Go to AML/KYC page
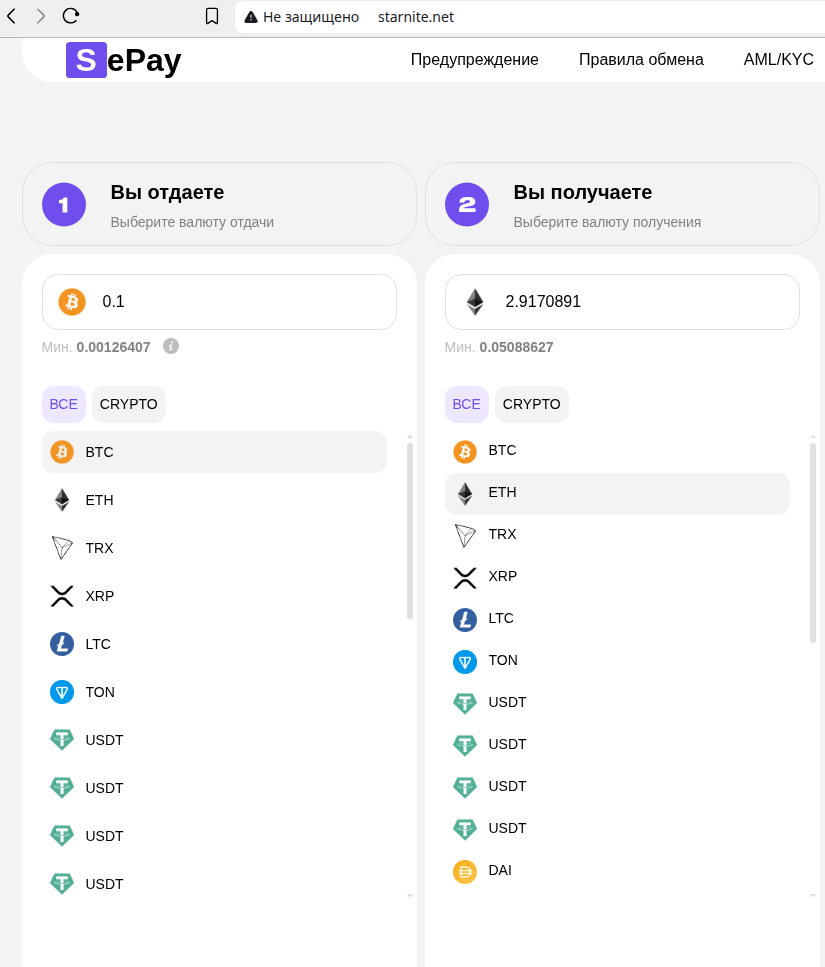Viewport: 825px width, 967px height. (778, 60)
